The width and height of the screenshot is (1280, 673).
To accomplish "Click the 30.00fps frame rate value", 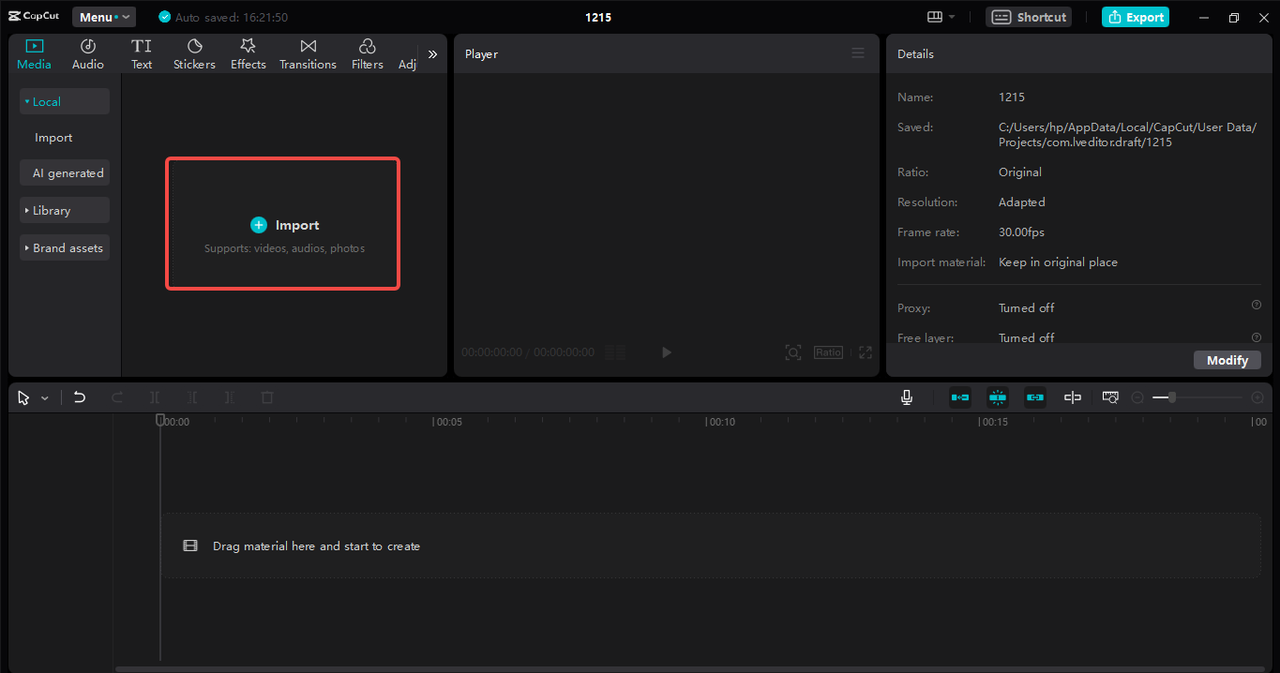I will pos(1021,232).
